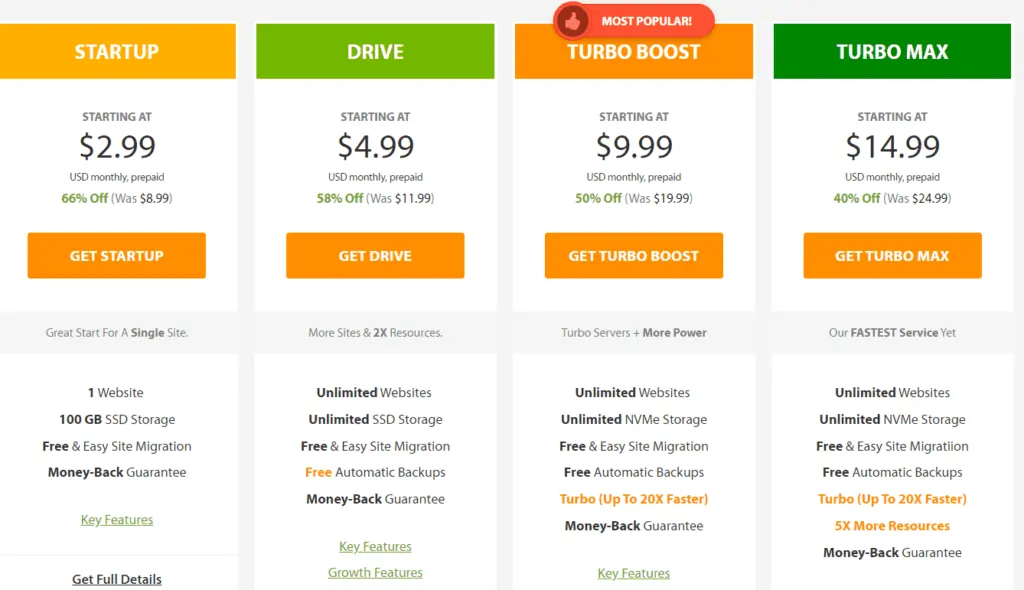Click the MOST POPULAR! badge label
This screenshot has height=590, width=1024.
(x=647, y=21)
